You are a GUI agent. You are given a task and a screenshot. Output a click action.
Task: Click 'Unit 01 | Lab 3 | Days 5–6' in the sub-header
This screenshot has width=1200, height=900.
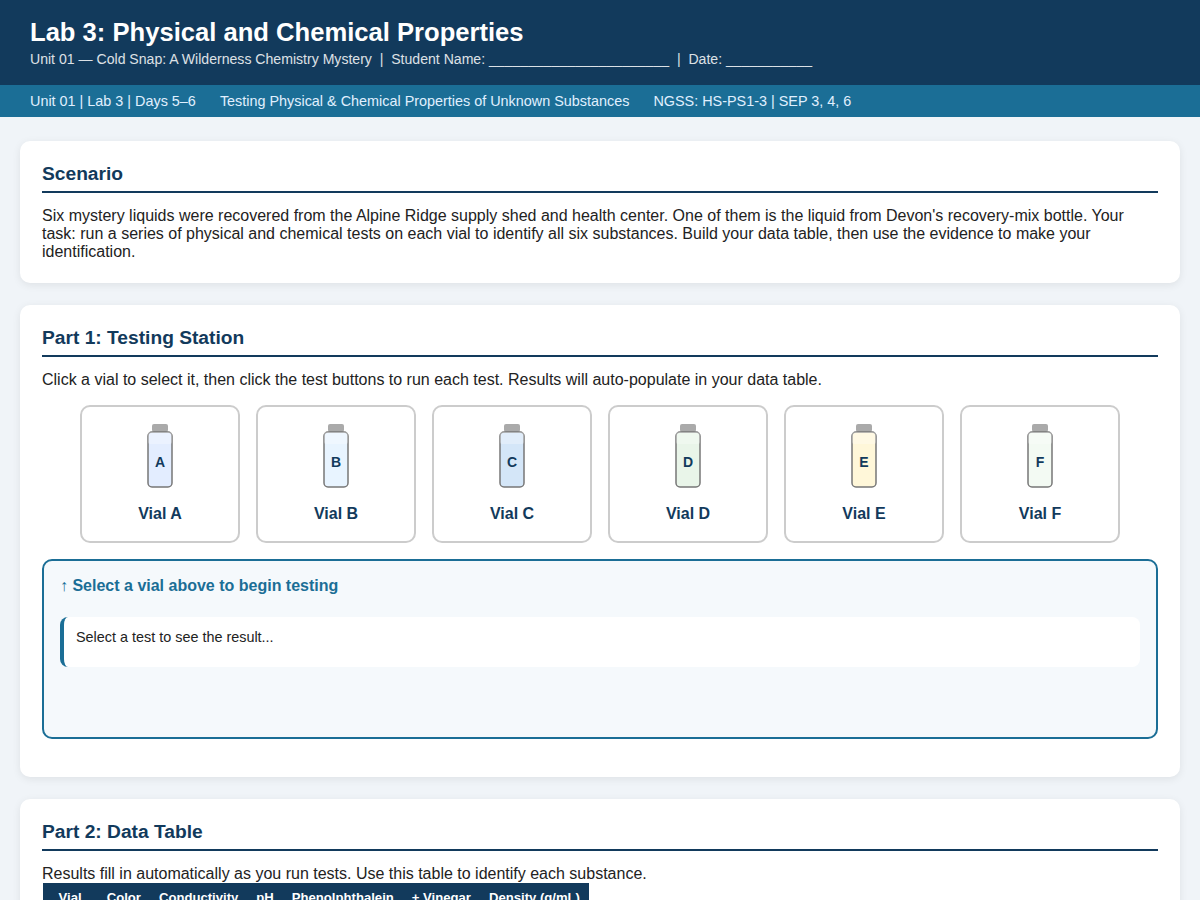113,101
